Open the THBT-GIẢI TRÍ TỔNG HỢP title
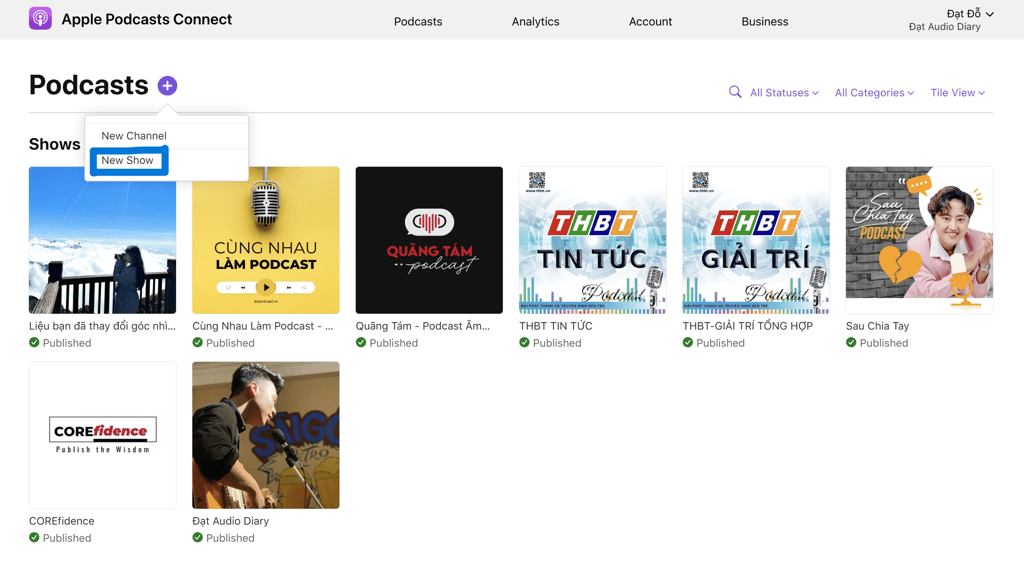The image size is (1024, 581). 748,326
